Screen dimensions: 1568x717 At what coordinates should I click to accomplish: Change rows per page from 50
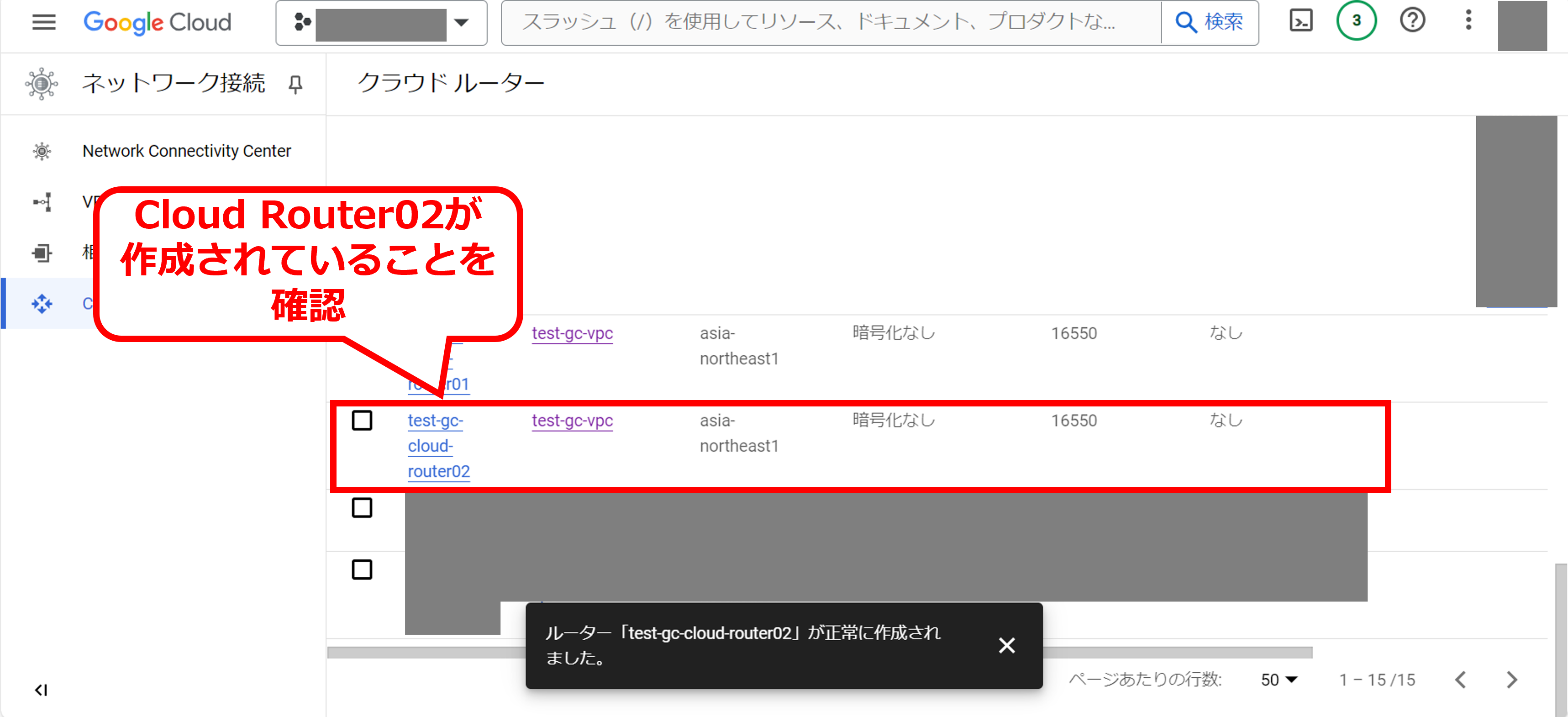pos(1278,679)
